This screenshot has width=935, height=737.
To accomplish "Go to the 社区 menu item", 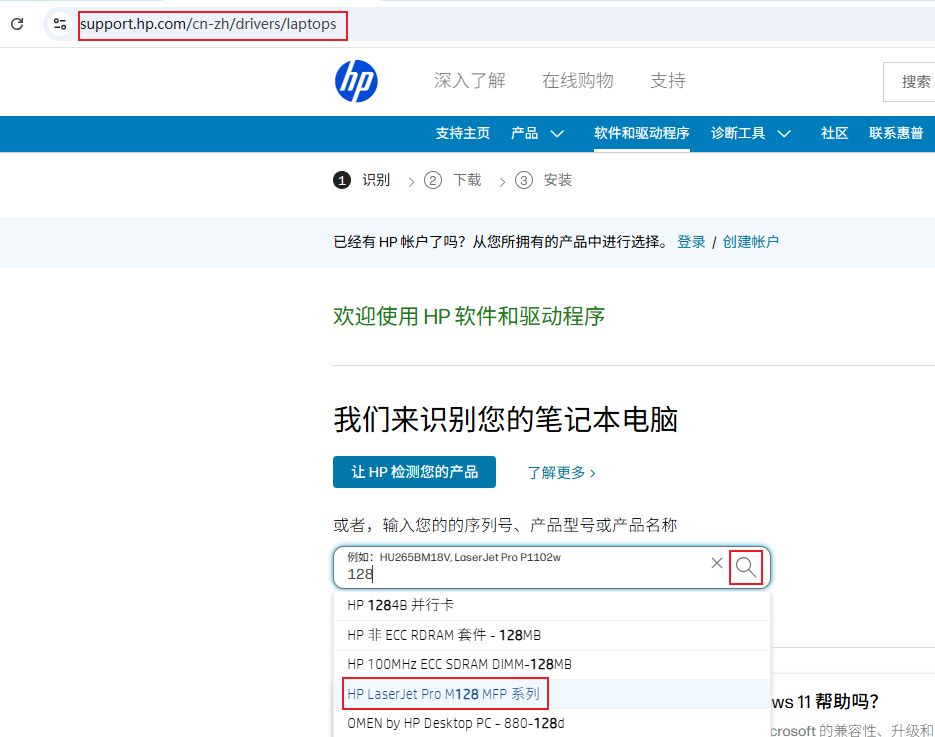I will [834, 133].
